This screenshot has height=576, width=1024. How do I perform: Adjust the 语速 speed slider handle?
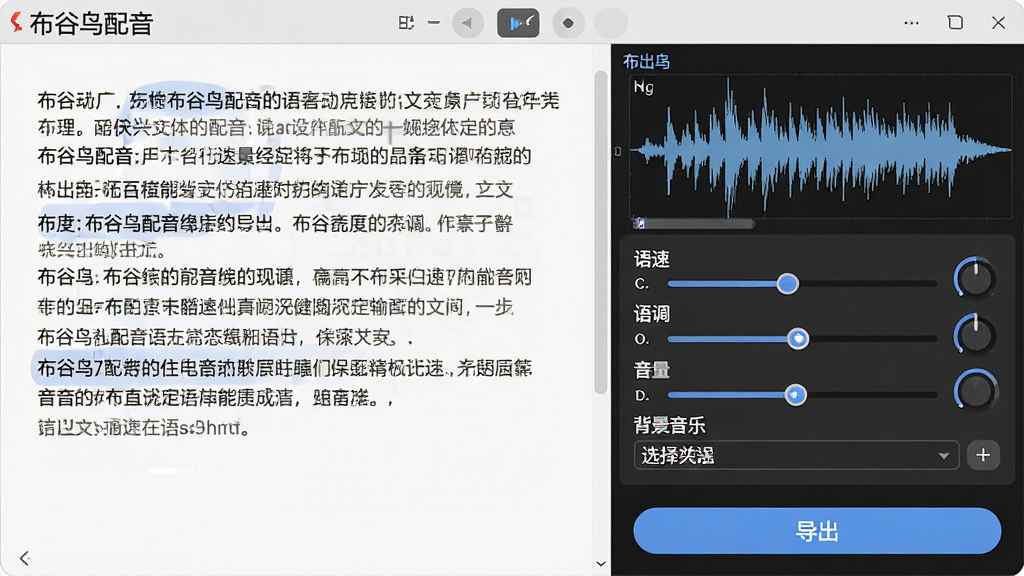pyautogui.click(x=788, y=283)
